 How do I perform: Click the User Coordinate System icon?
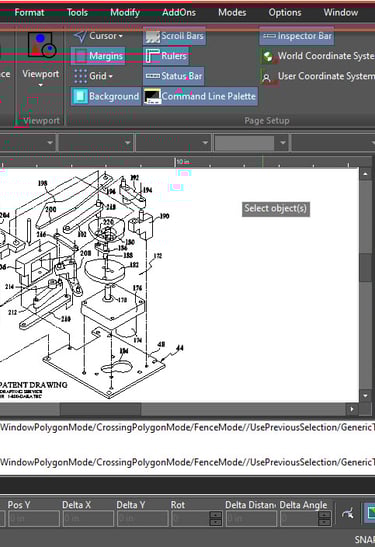point(267,77)
